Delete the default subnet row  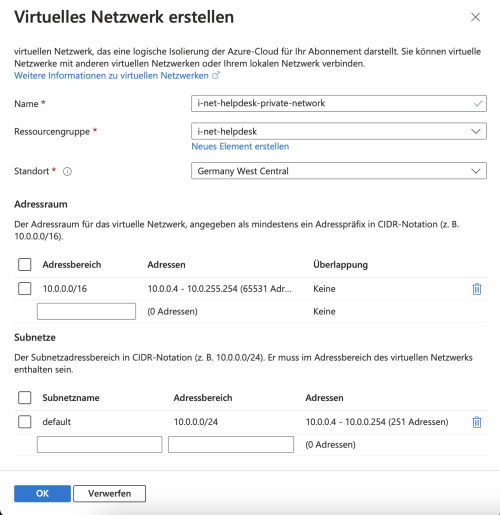(x=477, y=422)
